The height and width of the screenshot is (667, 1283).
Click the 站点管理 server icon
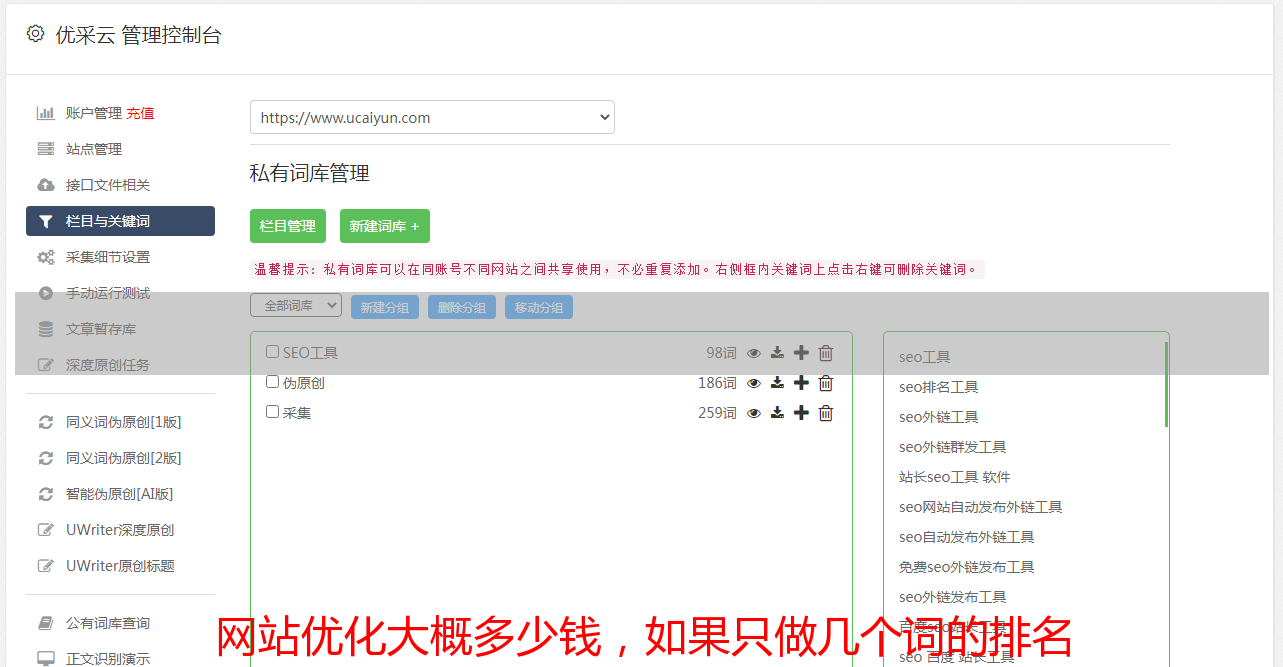(x=46, y=149)
